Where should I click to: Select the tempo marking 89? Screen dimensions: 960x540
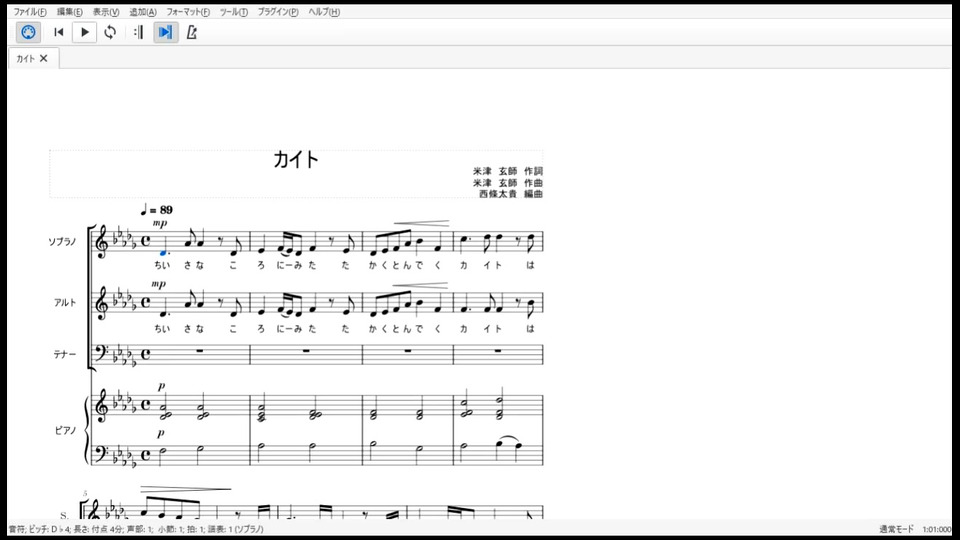pos(156,210)
